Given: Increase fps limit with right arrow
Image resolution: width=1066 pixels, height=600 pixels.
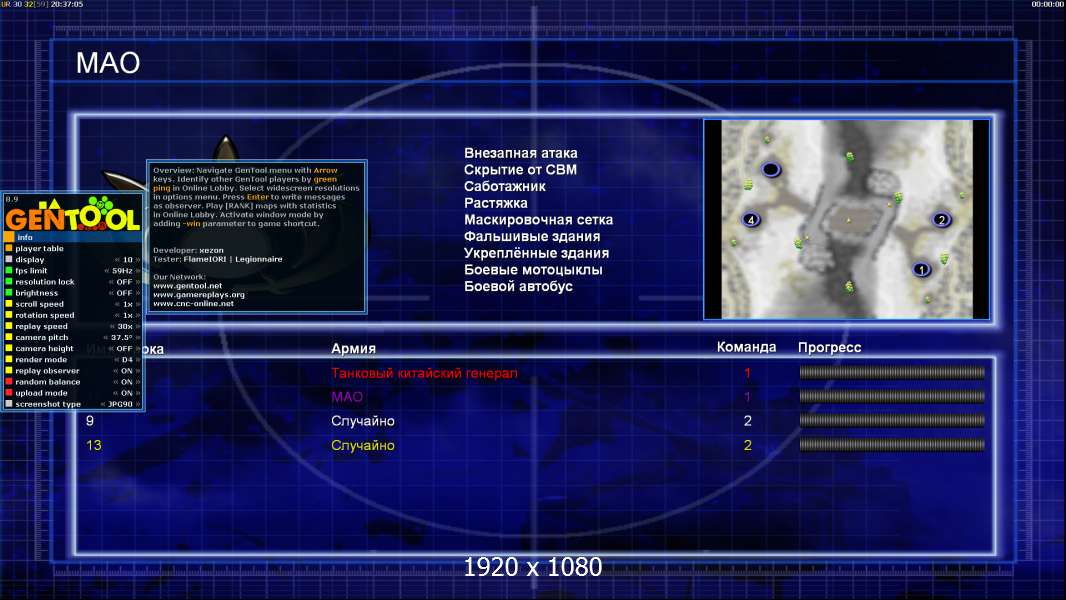Looking at the screenshot, I should pyautogui.click(x=138, y=270).
